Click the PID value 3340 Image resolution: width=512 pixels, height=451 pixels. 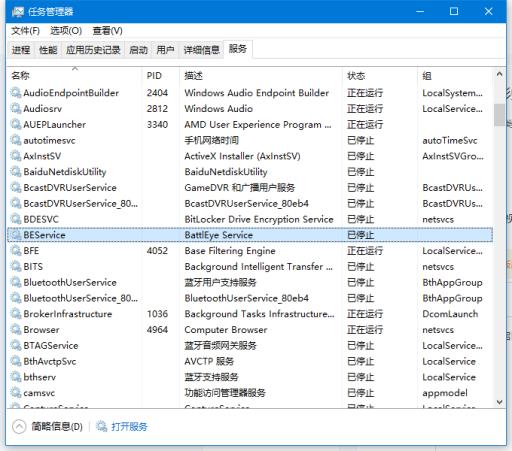coord(157,124)
